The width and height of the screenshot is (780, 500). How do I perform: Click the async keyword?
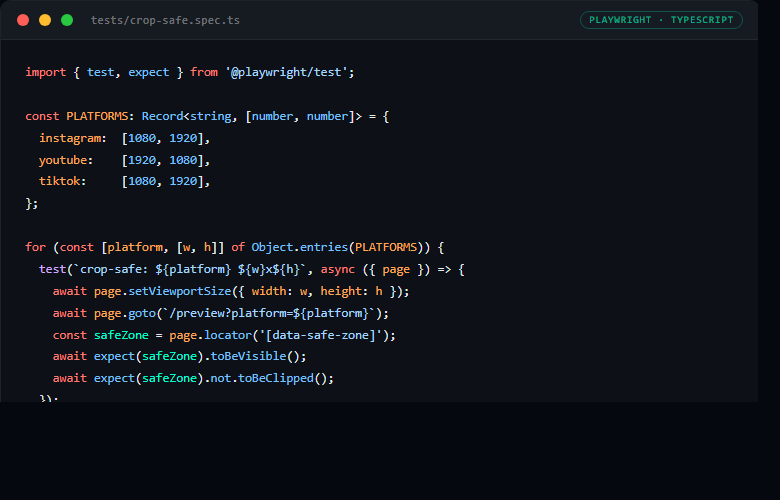[x=337, y=270]
